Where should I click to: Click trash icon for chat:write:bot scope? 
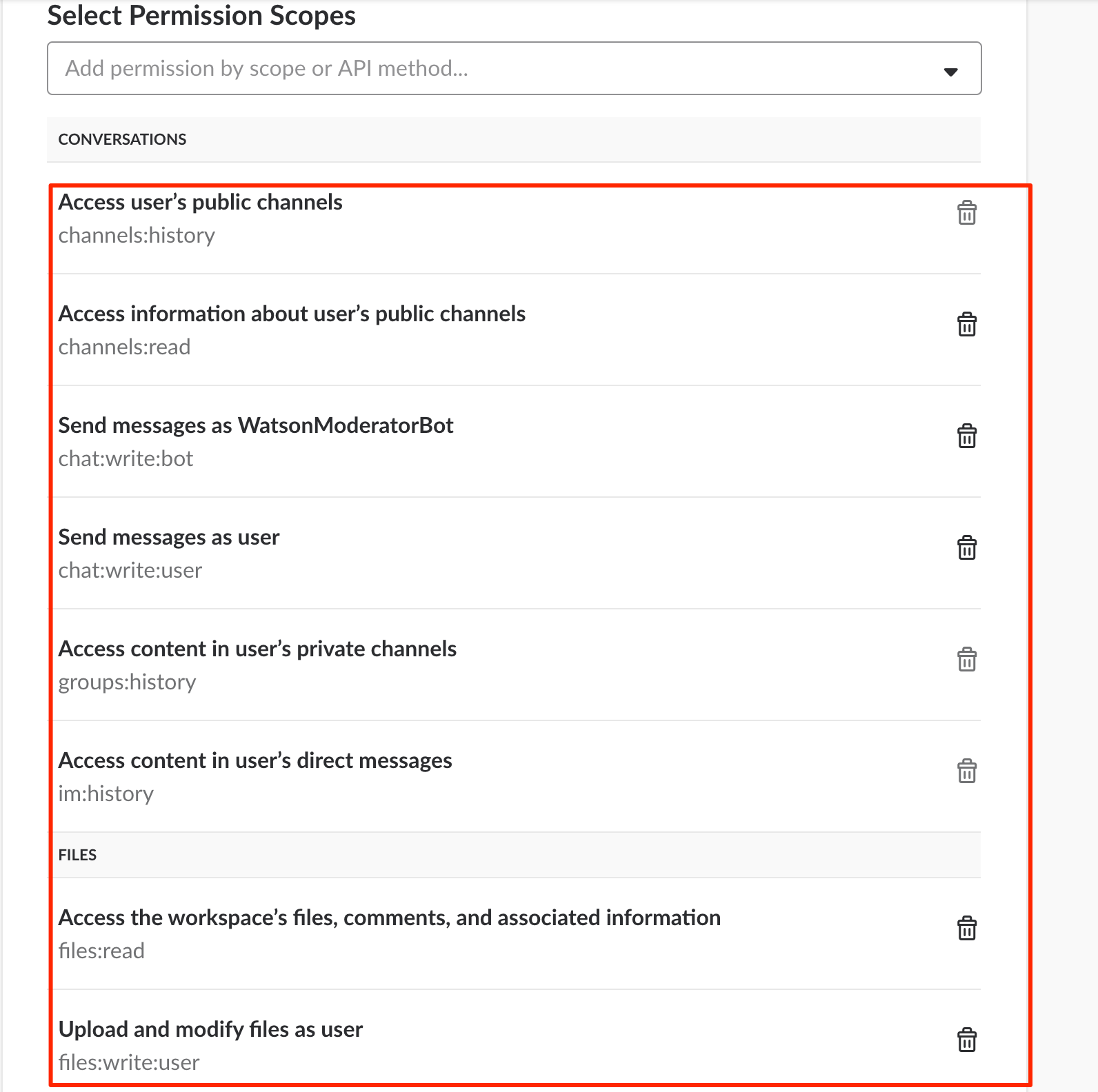966,436
